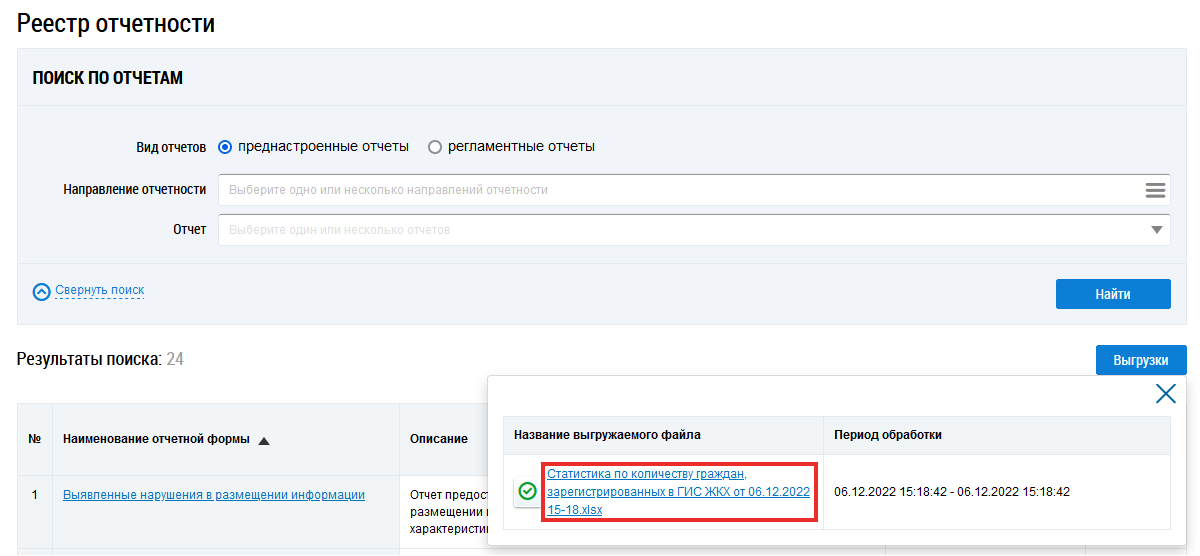Click the sort triangle next to Наименование отчетной формы
Screen dimensions: 1200x556
tap(264, 440)
